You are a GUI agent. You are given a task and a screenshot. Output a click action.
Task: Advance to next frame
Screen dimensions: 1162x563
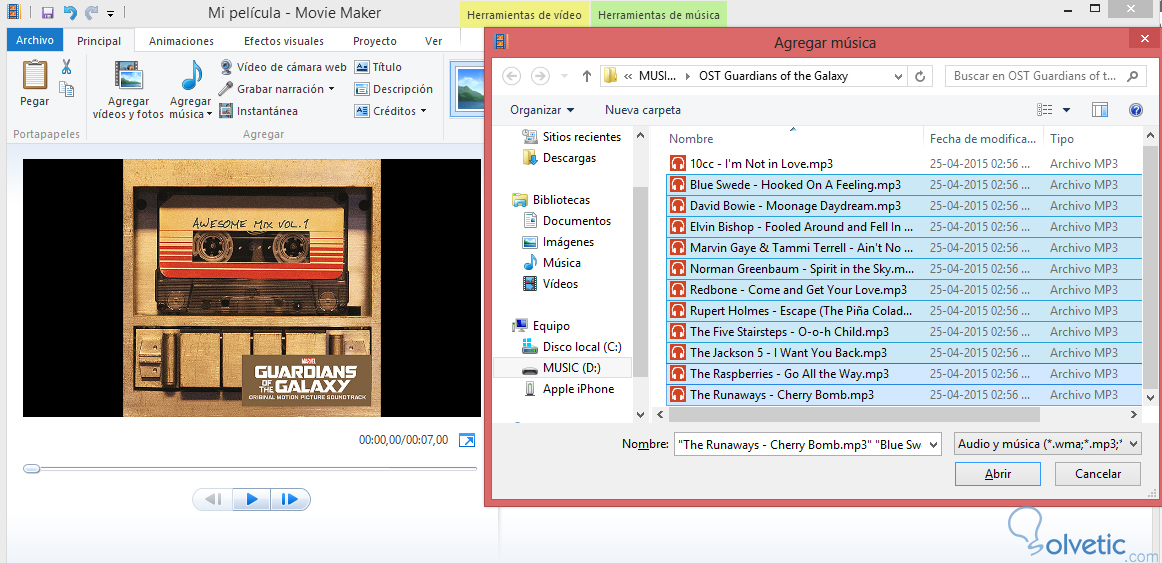click(x=290, y=499)
